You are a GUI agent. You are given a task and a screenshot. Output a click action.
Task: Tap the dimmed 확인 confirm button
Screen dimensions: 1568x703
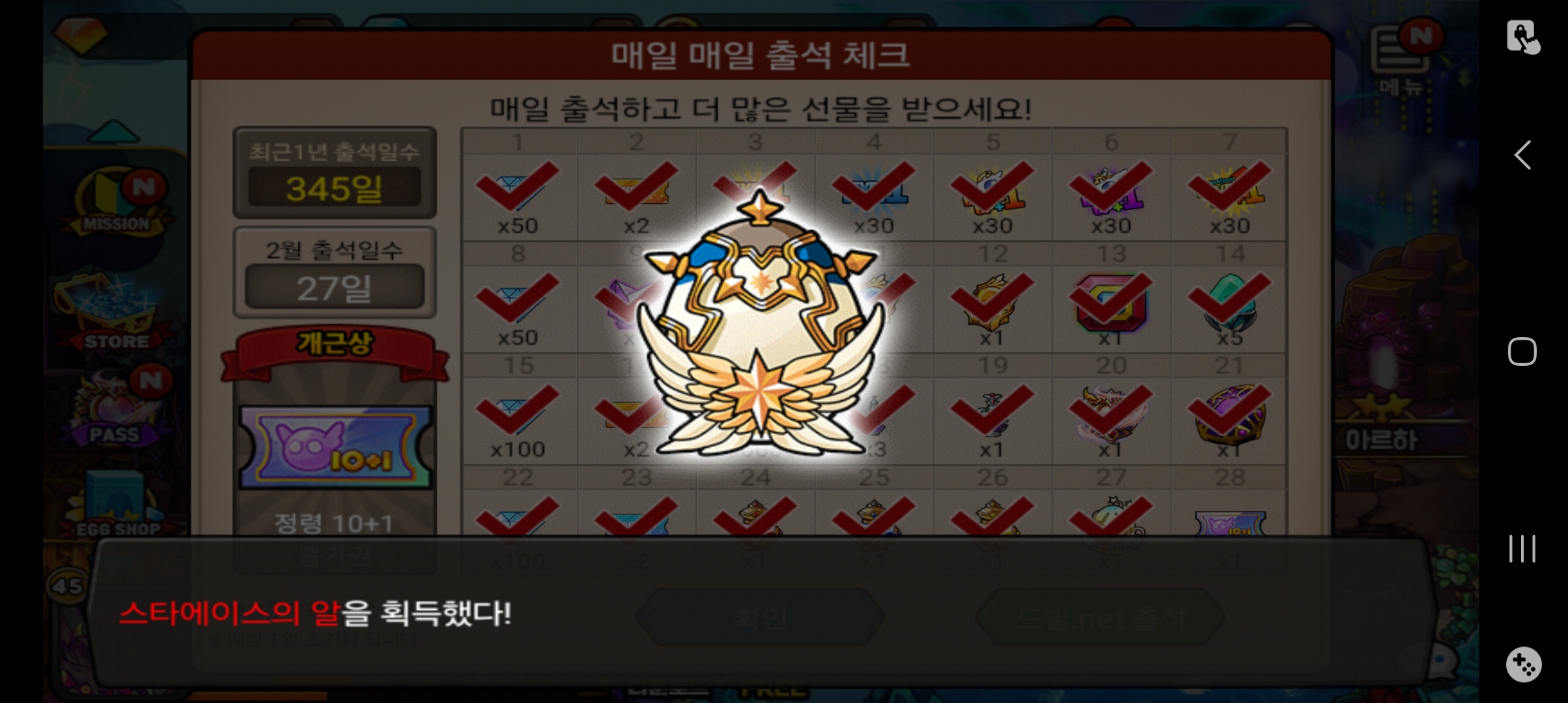pyautogui.click(x=761, y=617)
